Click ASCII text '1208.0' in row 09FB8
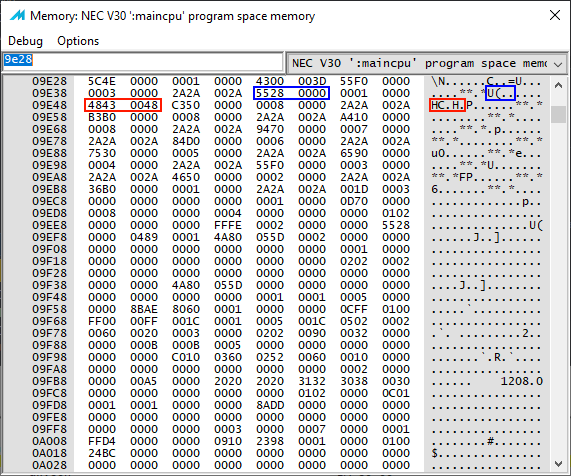Viewport: 571px width, 476px height. (521, 381)
